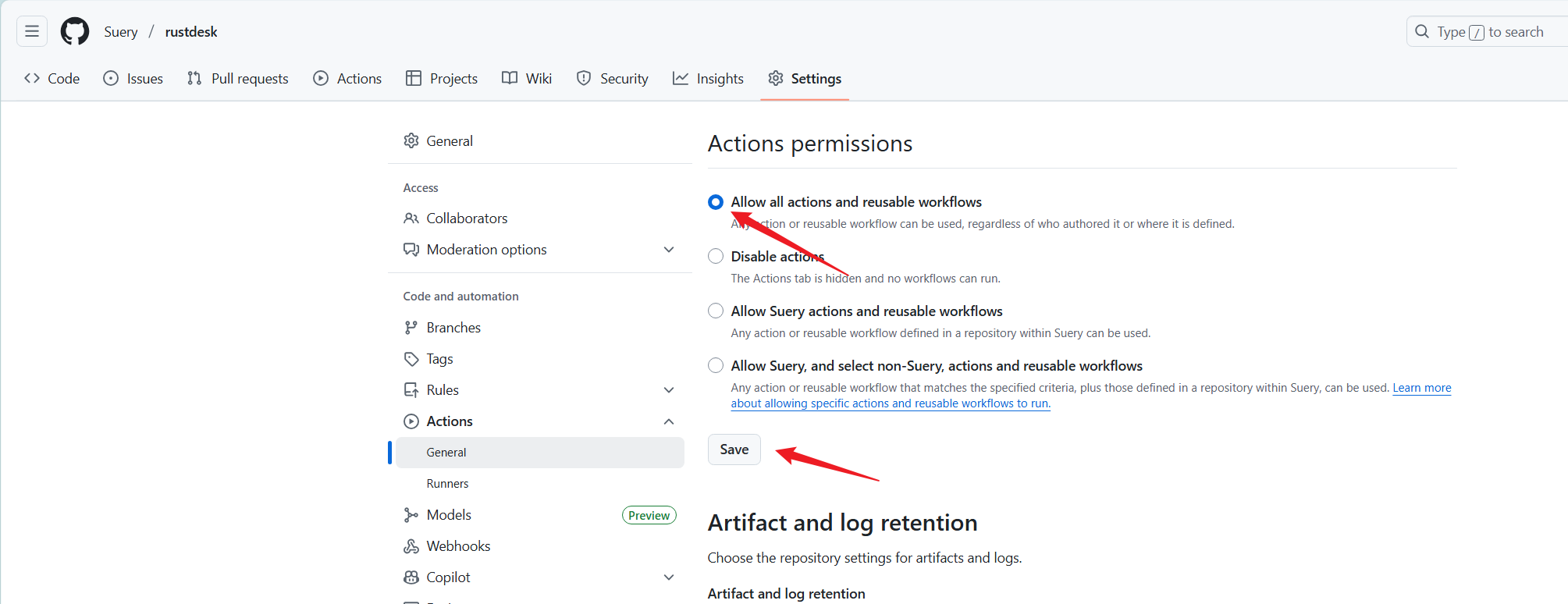
Task: Click the Collaborators people icon
Action: (411, 218)
